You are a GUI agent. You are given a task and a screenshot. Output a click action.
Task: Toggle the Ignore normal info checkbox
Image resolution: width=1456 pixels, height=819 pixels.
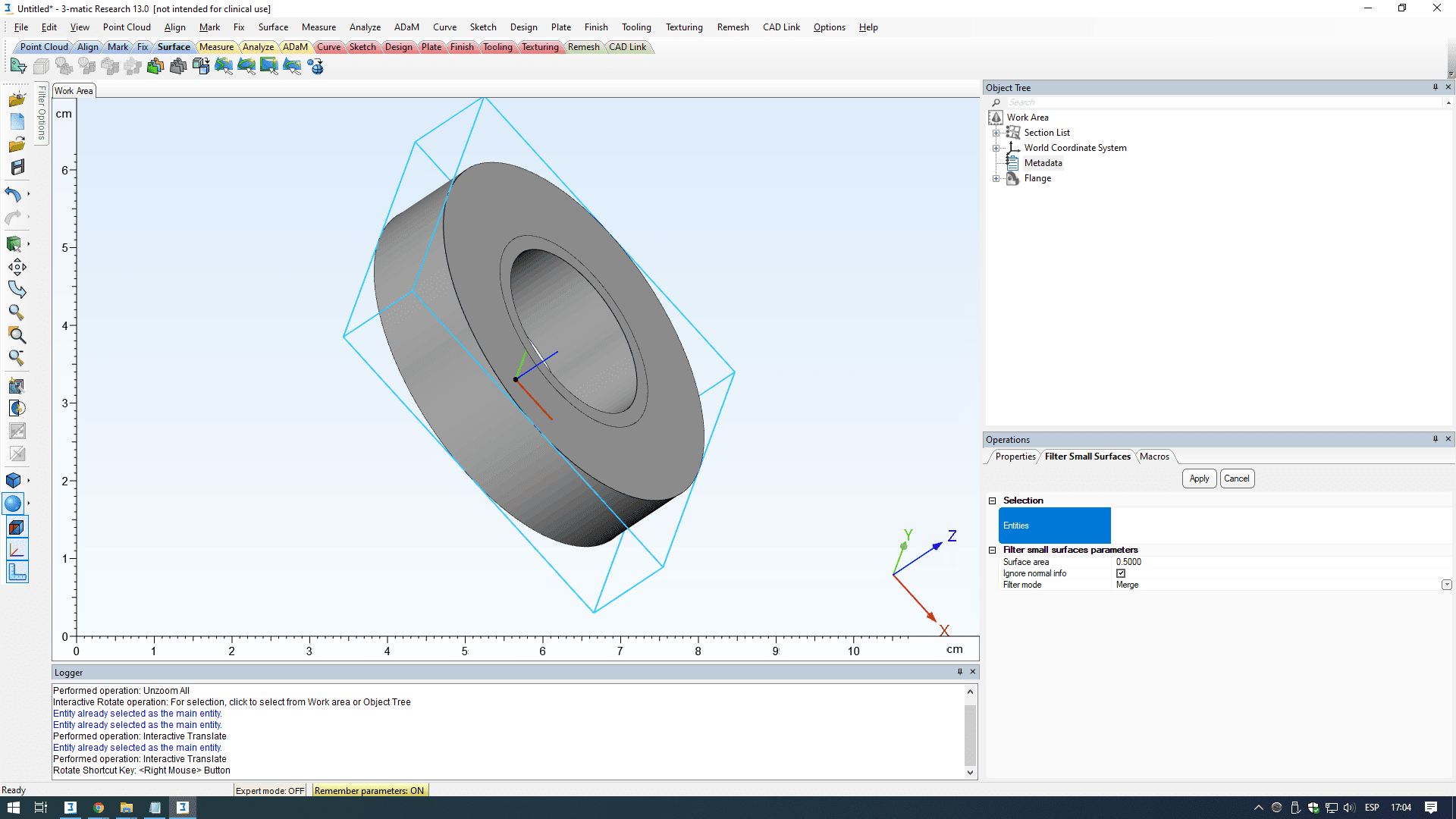pos(1121,573)
